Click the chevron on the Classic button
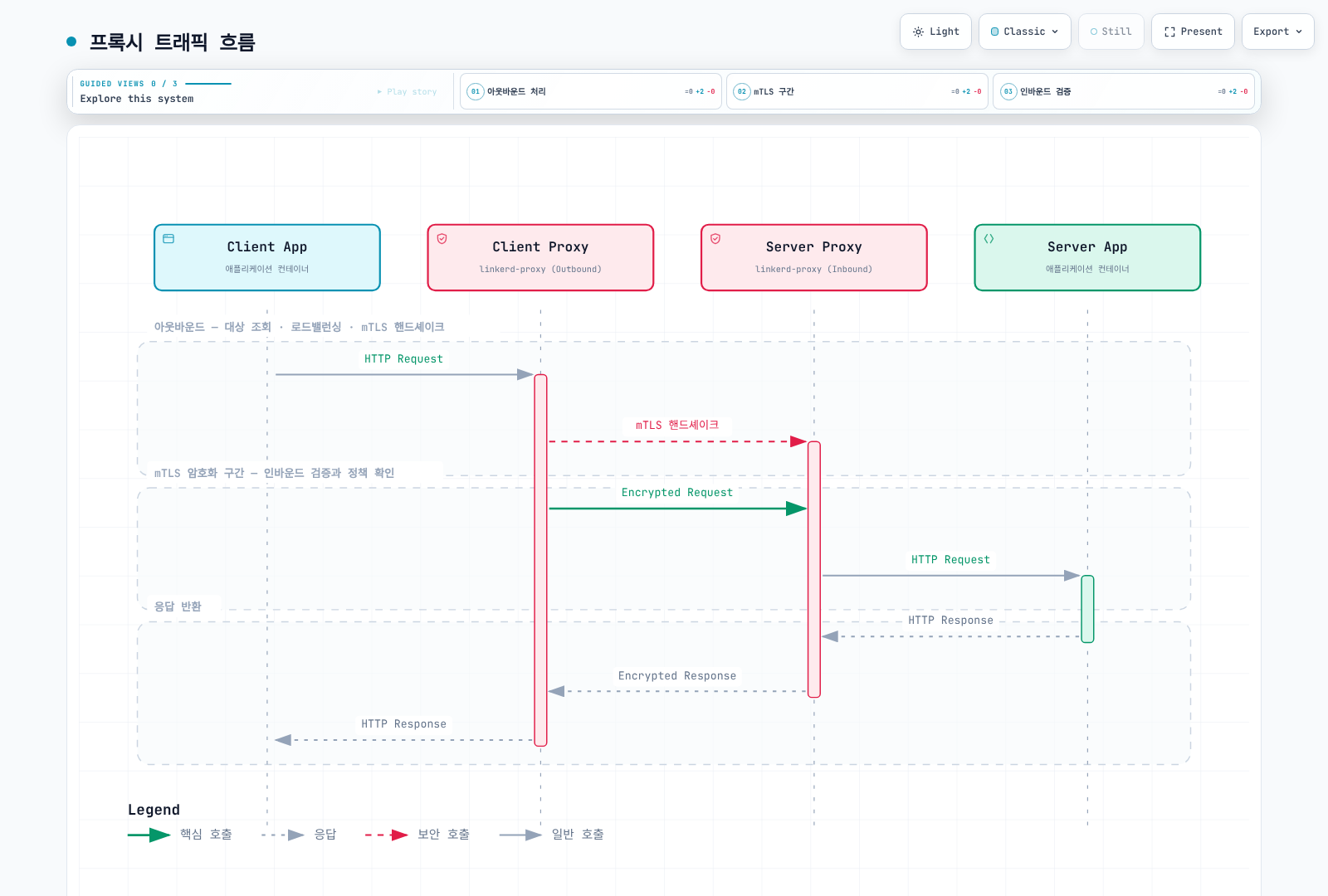The image size is (1328, 896). click(x=1055, y=32)
